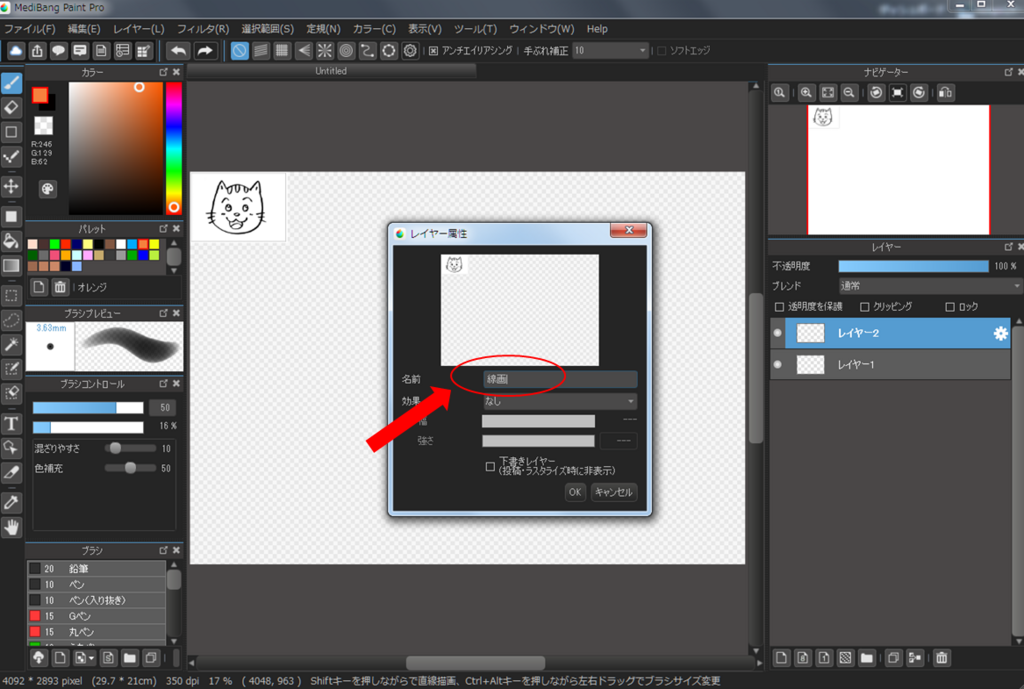The width and height of the screenshot is (1024, 689).
Task: Hide レイヤー2 visibility dot
Action: (777, 333)
